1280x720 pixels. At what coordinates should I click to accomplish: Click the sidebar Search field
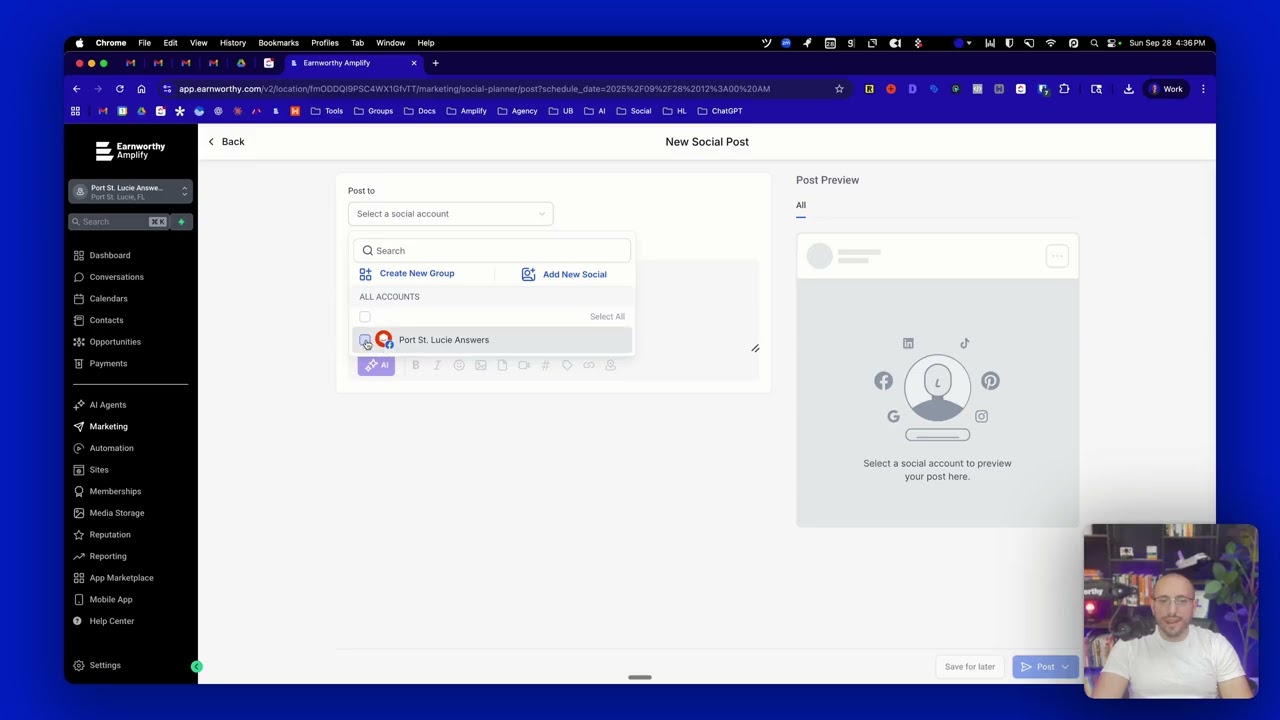(x=119, y=222)
